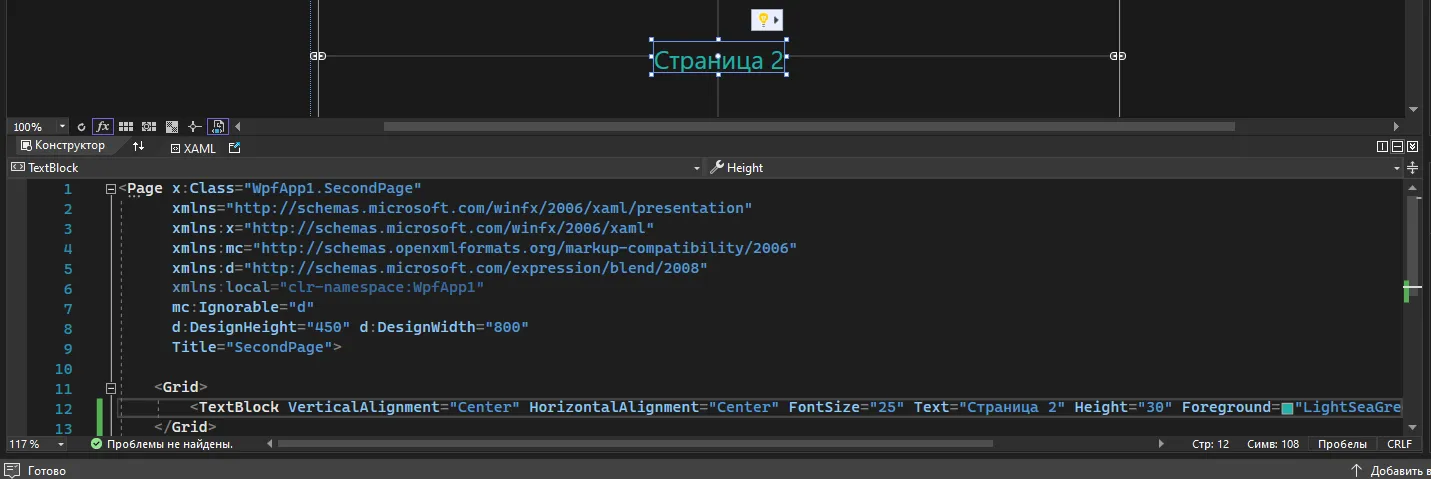
Task: Click d:DesignHeight="450" on line 8
Action: [x=261, y=328]
